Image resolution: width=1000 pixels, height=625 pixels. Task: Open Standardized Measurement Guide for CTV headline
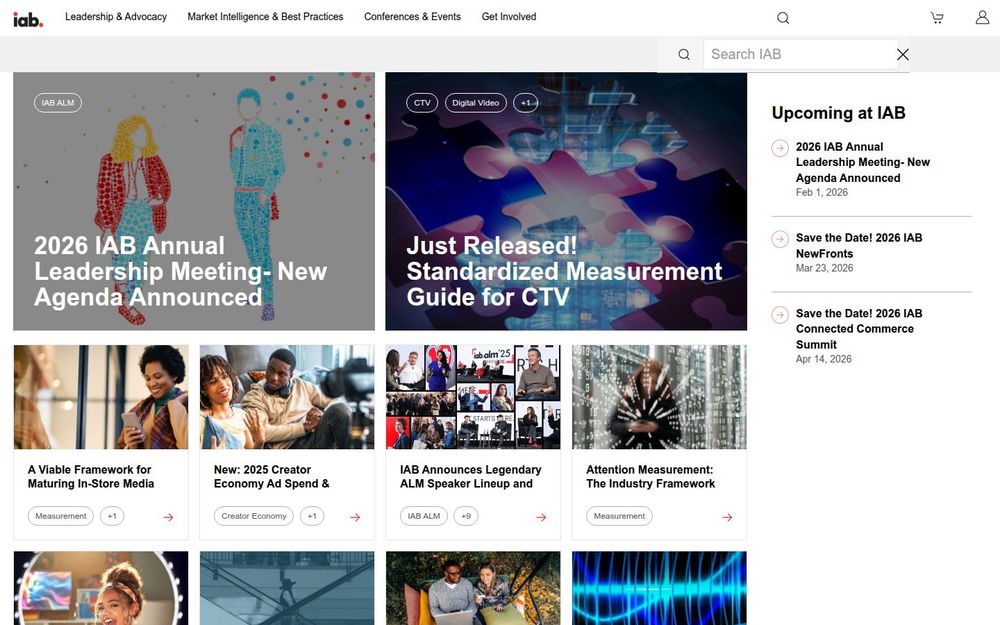tap(564, 272)
